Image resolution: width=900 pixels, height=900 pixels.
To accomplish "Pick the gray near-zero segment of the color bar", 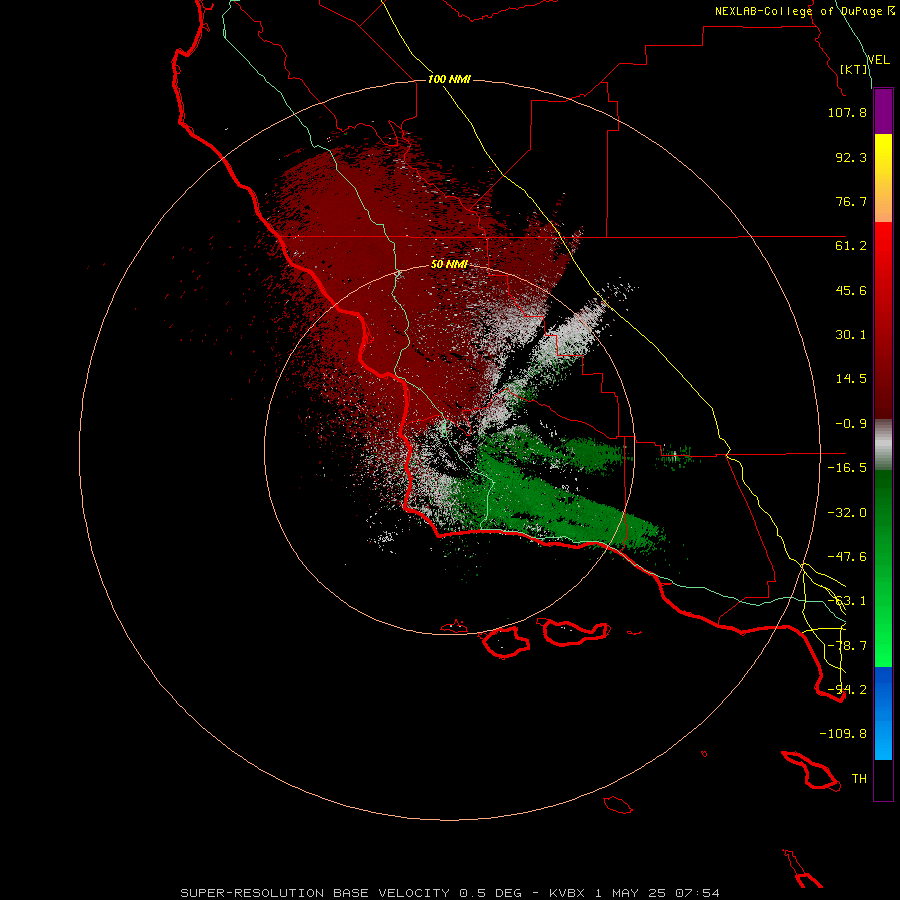I will click(883, 445).
